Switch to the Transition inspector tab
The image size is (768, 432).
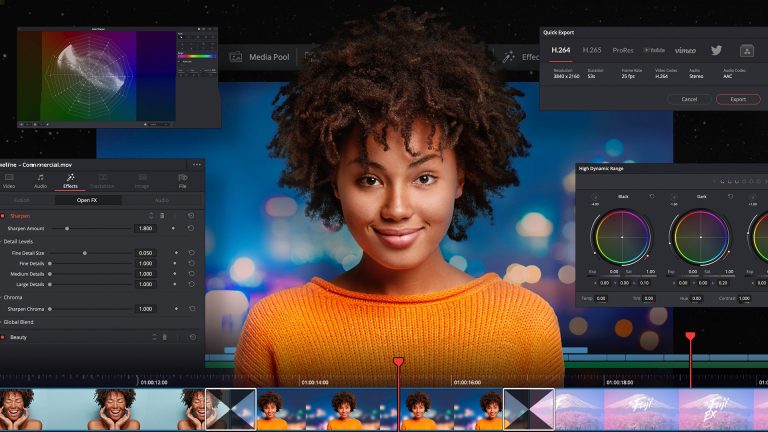point(102,181)
